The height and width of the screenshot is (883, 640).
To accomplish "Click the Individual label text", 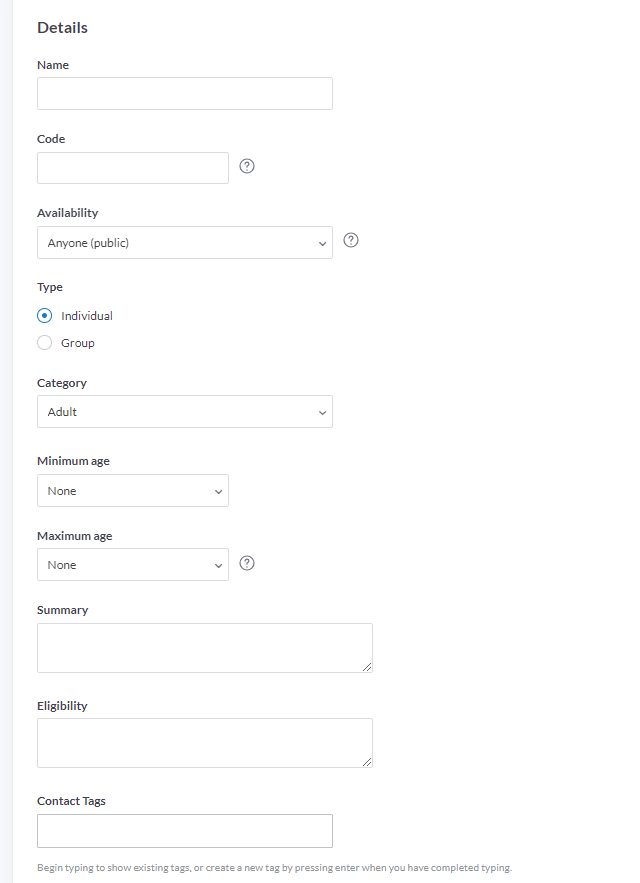I will pyautogui.click(x=87, y=316).
